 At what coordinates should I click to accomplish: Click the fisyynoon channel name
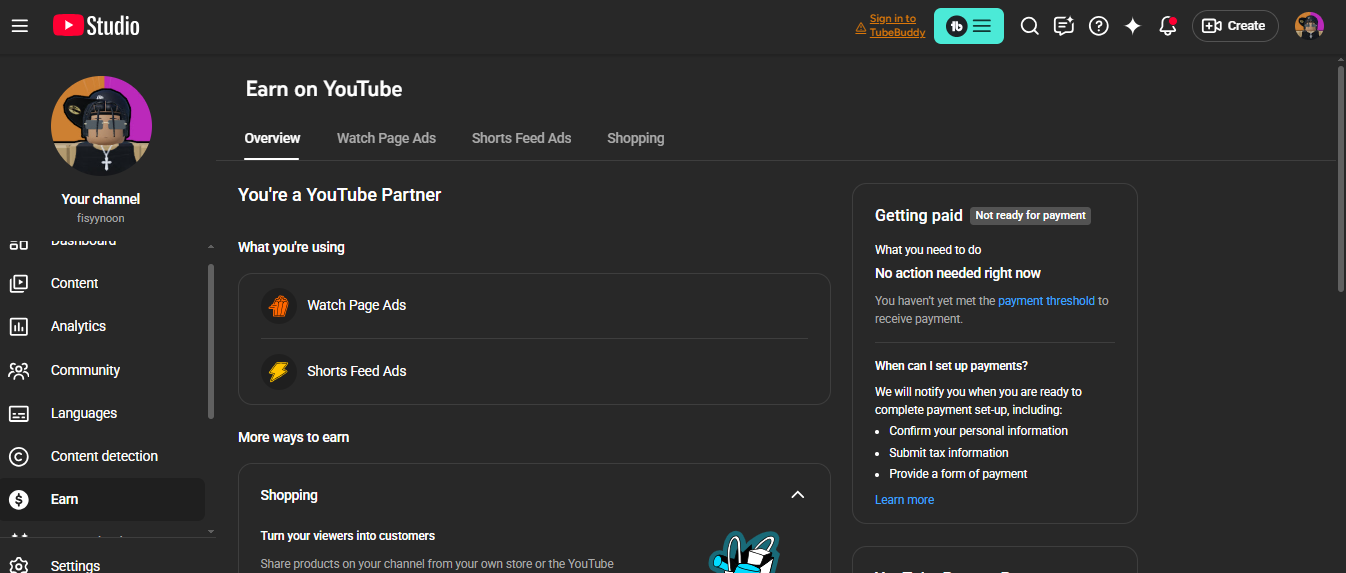pyautogui.click(x=101, y=218)
